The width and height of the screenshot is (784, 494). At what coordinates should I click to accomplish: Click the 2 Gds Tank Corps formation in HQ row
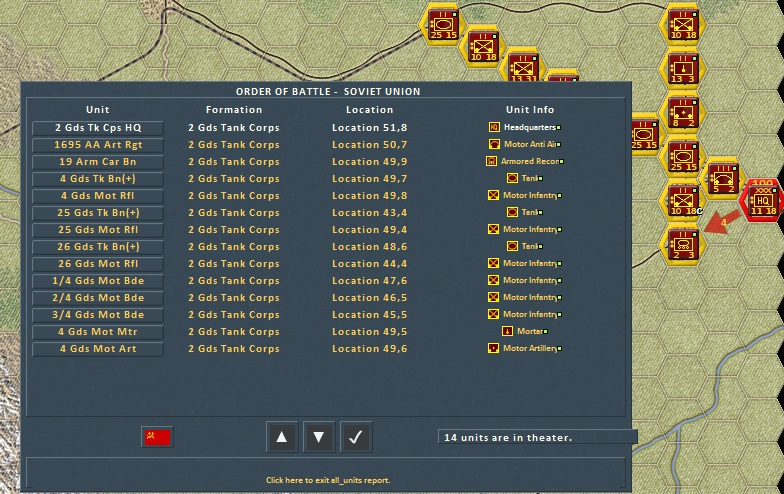tap(234, 128)
